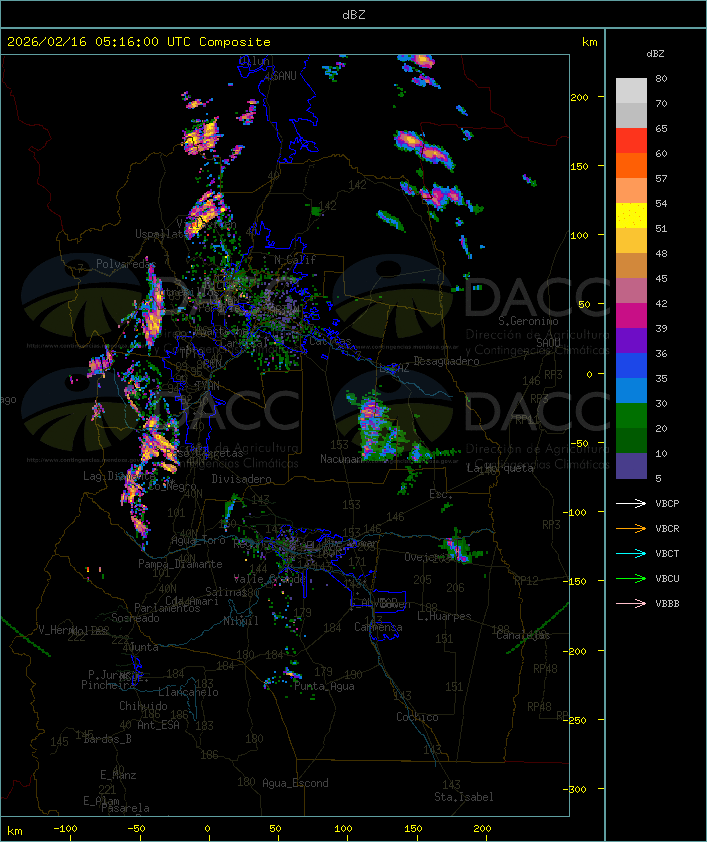Click the Sta.Isabel map label
This screenshot has height=842, width=707.
(x=463, y=797)
